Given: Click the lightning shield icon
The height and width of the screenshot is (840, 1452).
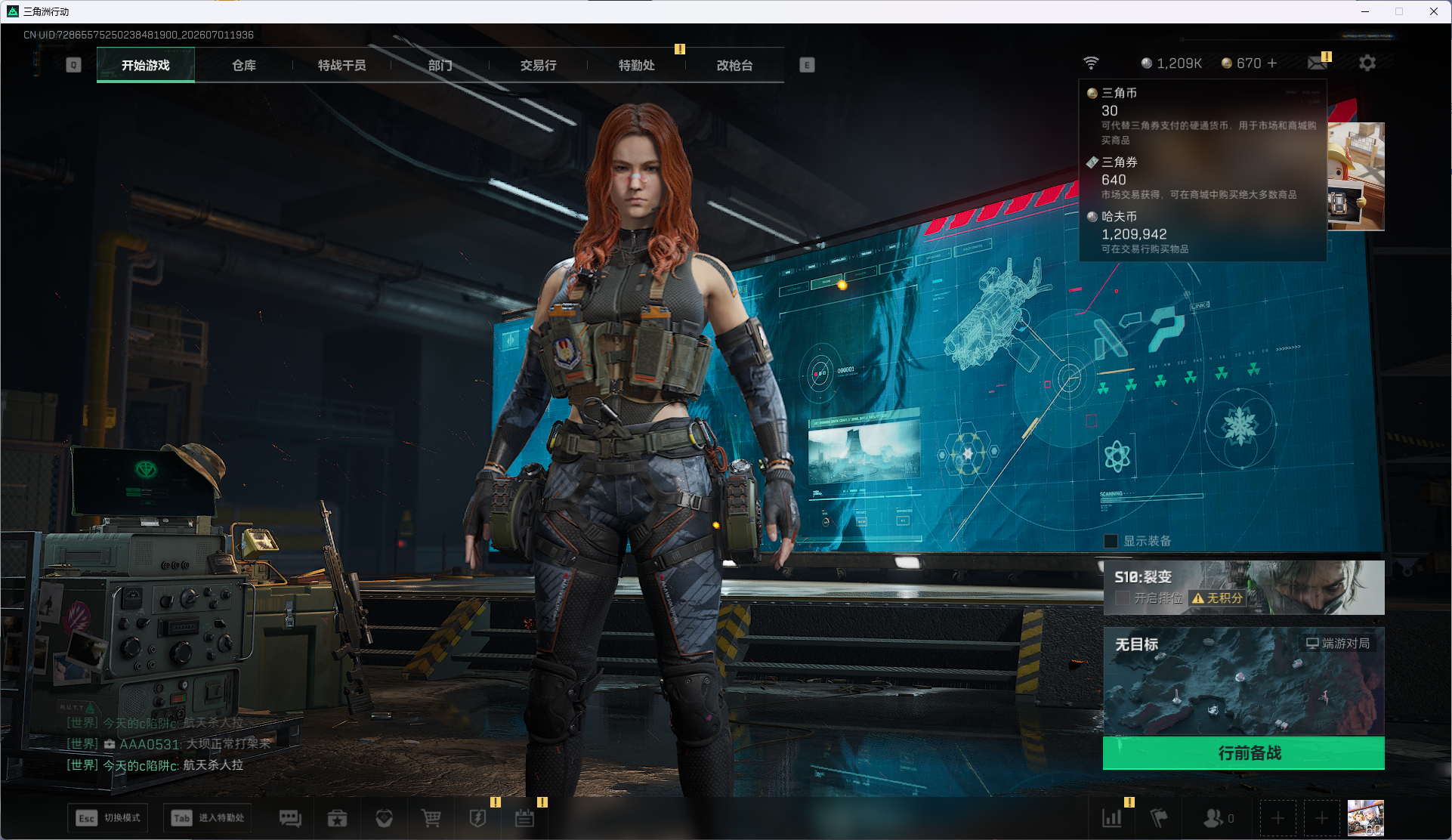Looking at the screenshot, I should (x=477, y=818).
